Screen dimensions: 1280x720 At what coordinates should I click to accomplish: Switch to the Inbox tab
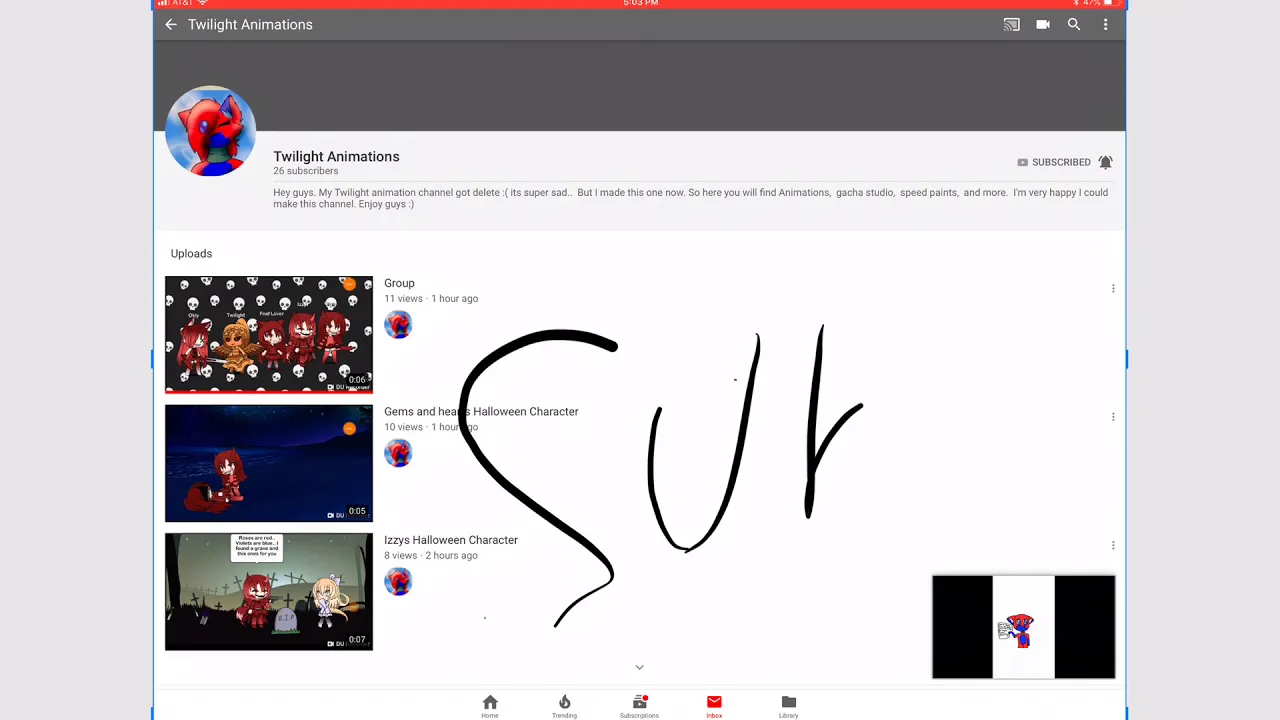tap(714, 706)
